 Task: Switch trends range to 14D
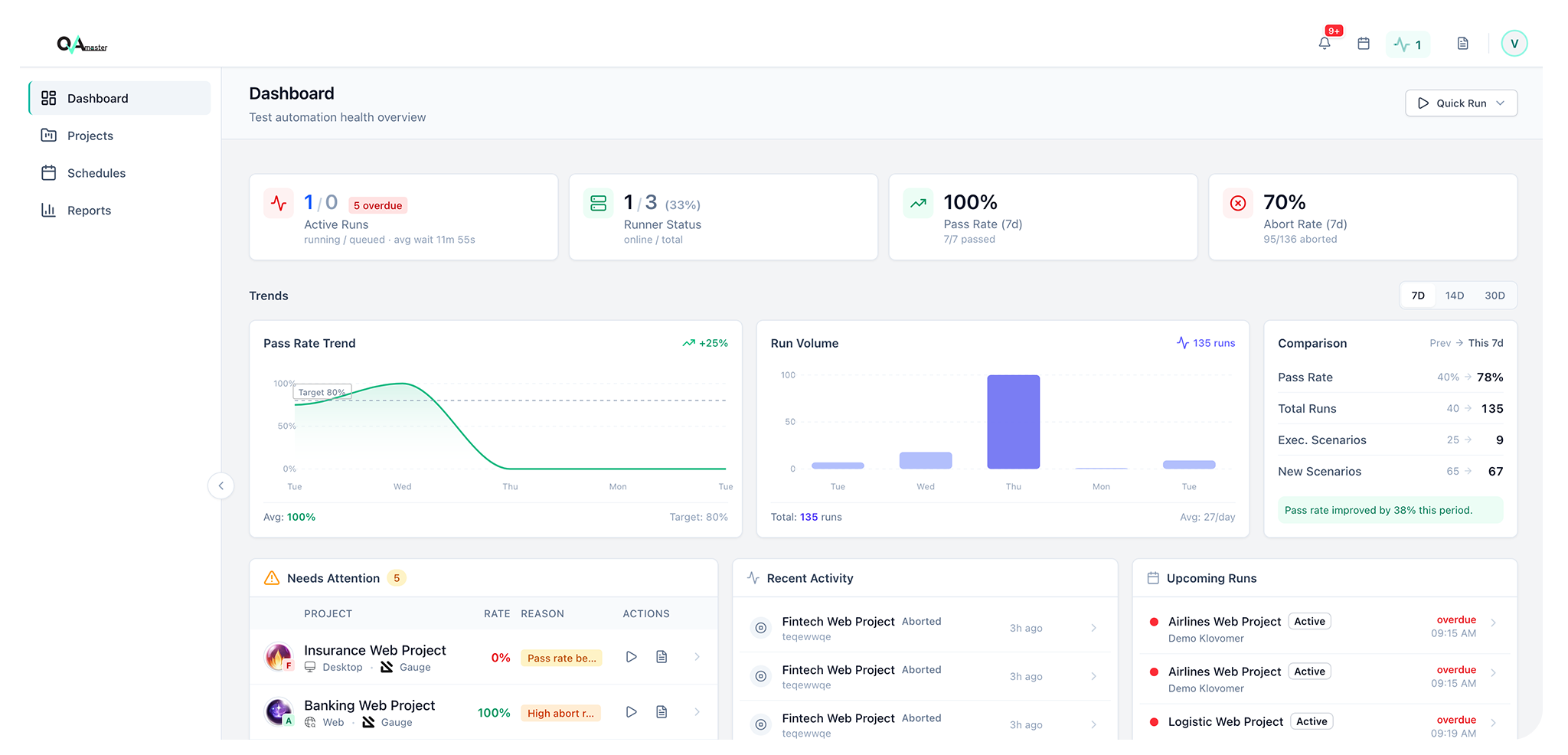click(x=1454, y=296)
